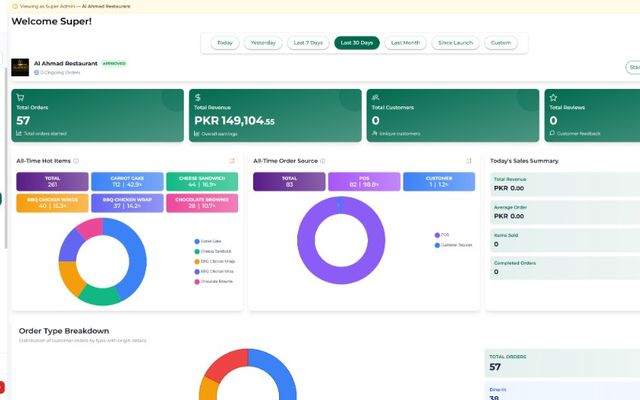The width and height of the screenshot is (640, 400).
Task: Click the Carrot Cake tile
Action: click(x=127, y=182)
